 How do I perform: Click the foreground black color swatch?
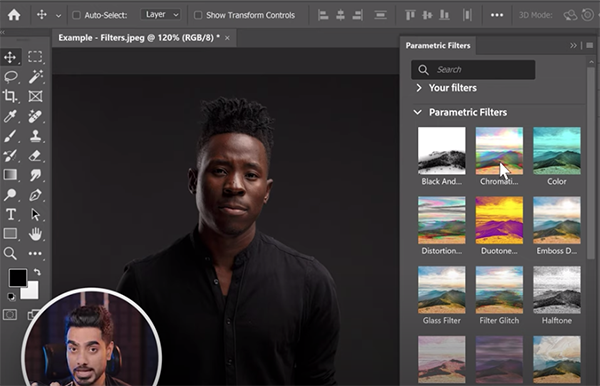(17, 277)
